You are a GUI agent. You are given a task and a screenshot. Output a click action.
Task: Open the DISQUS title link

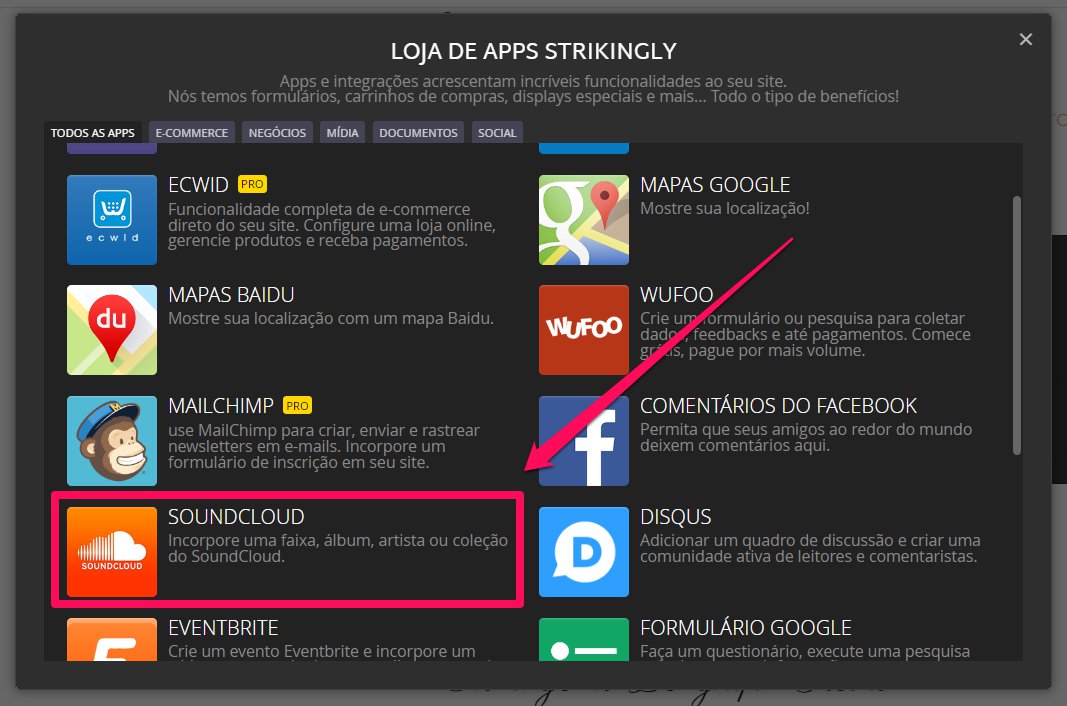[x=676, y=517]
